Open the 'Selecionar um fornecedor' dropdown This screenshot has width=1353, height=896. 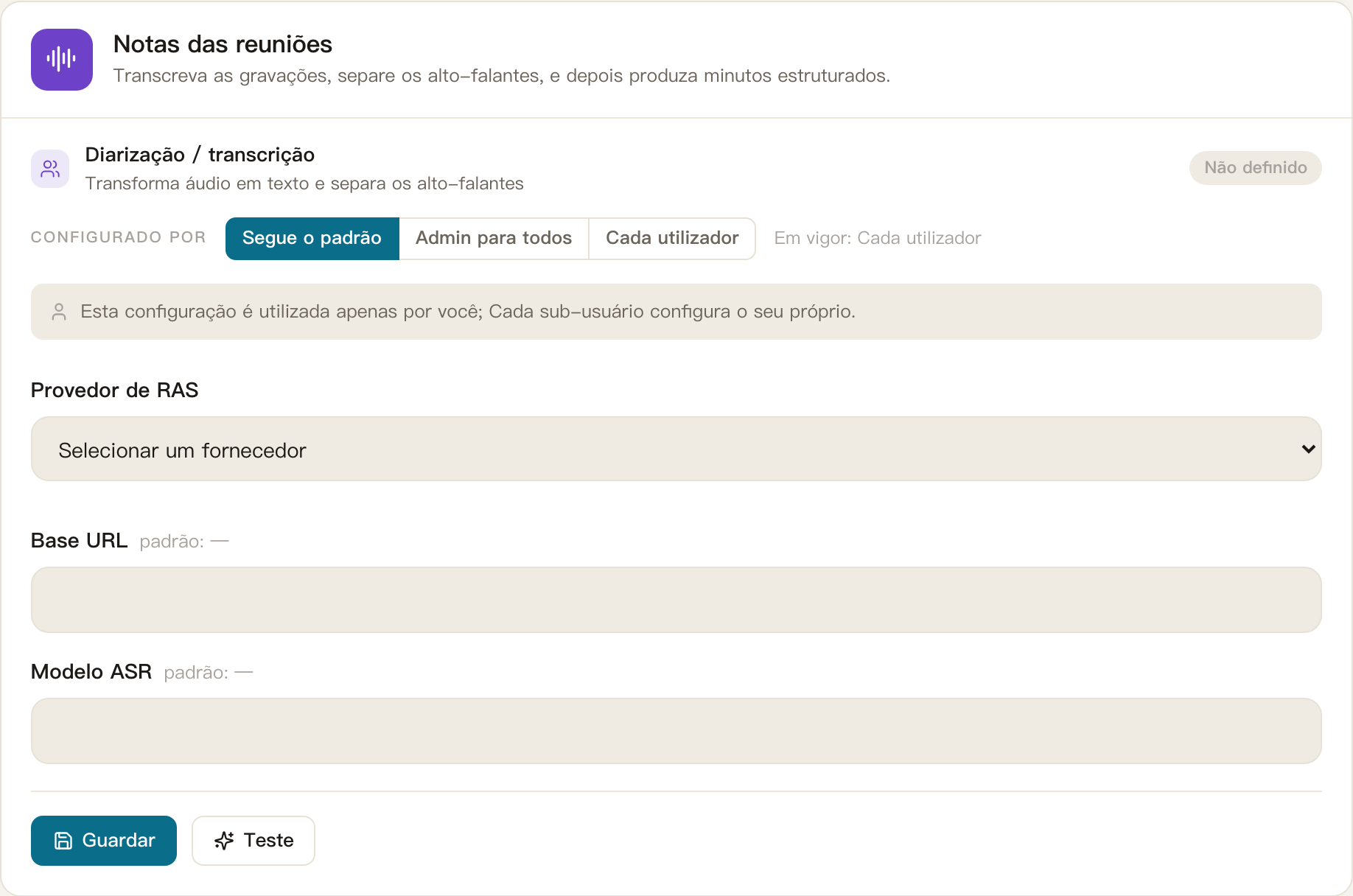[x=676, y=449]
